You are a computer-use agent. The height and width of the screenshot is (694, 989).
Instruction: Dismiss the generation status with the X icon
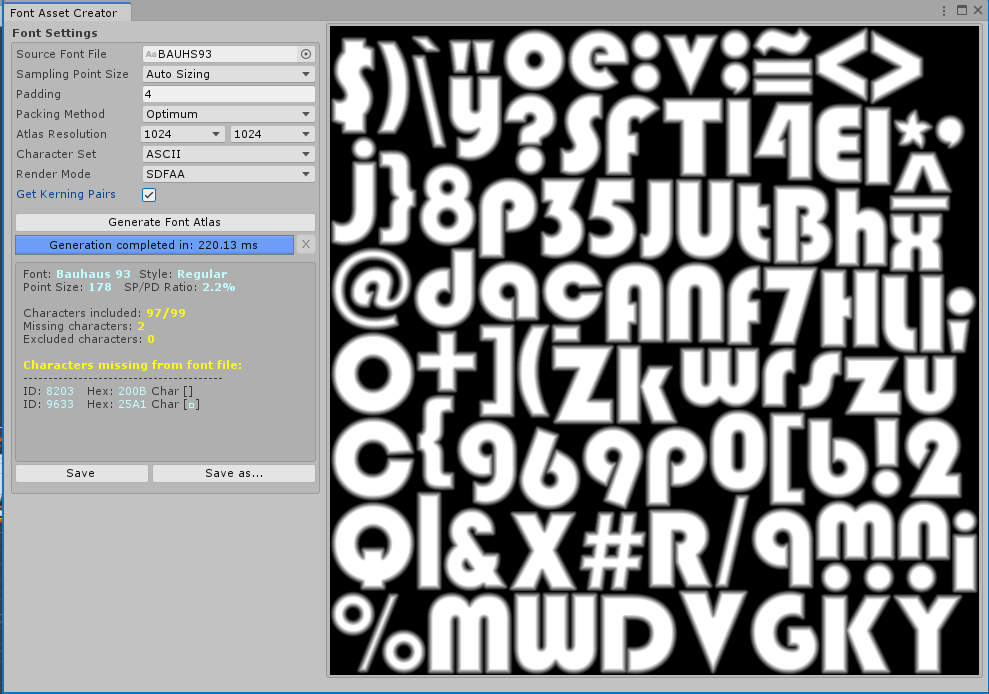click(305, 244)
